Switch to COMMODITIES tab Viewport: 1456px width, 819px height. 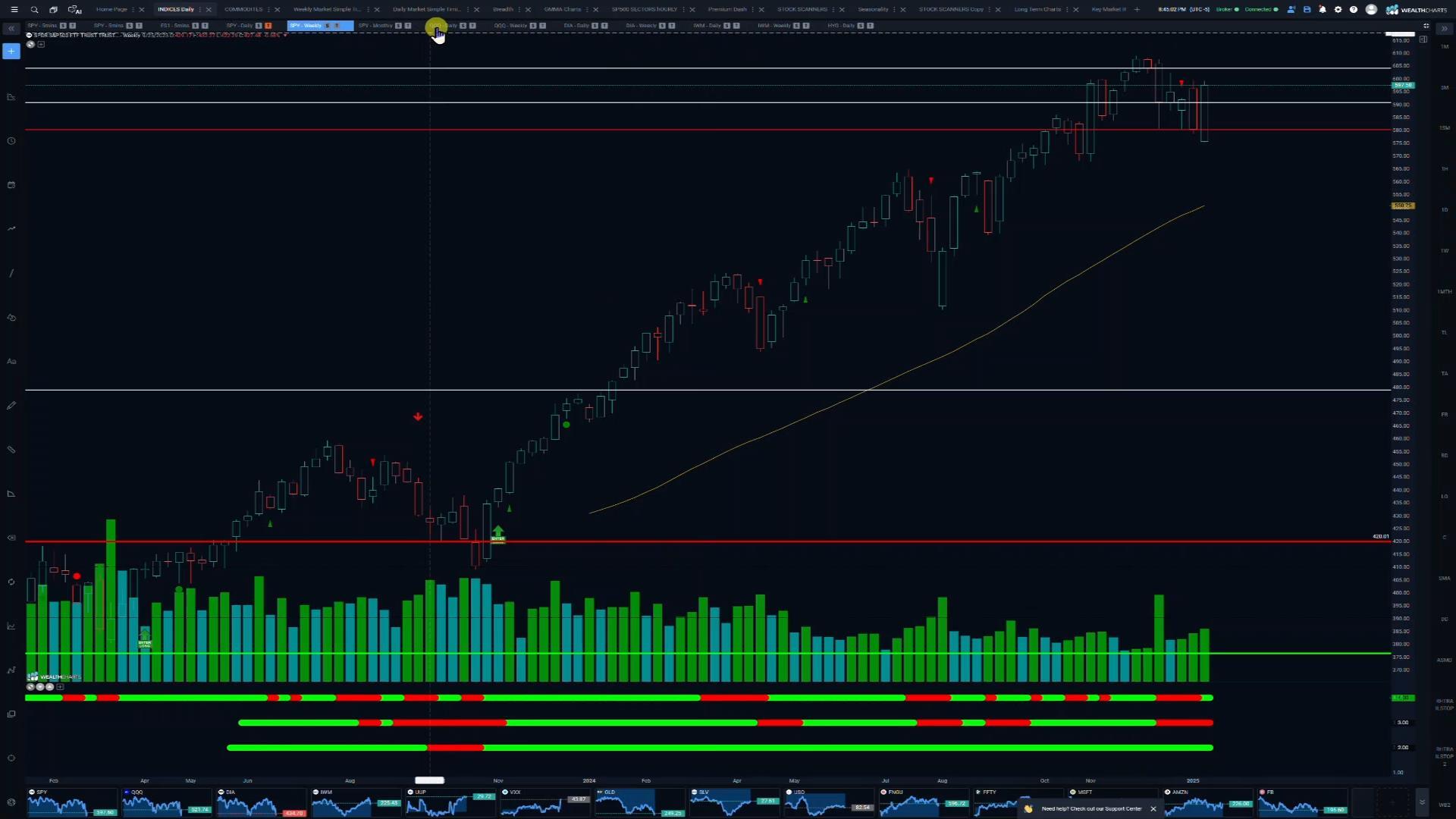(243, 9)
